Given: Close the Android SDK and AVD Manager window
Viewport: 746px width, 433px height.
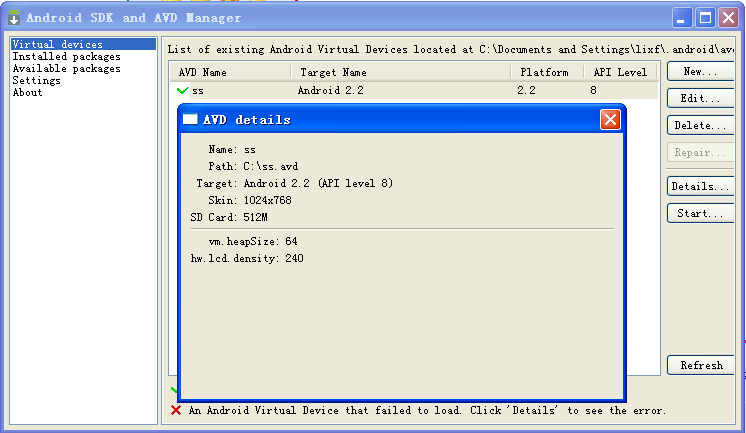Looking at the screenshot, I should tap(728, 18).
